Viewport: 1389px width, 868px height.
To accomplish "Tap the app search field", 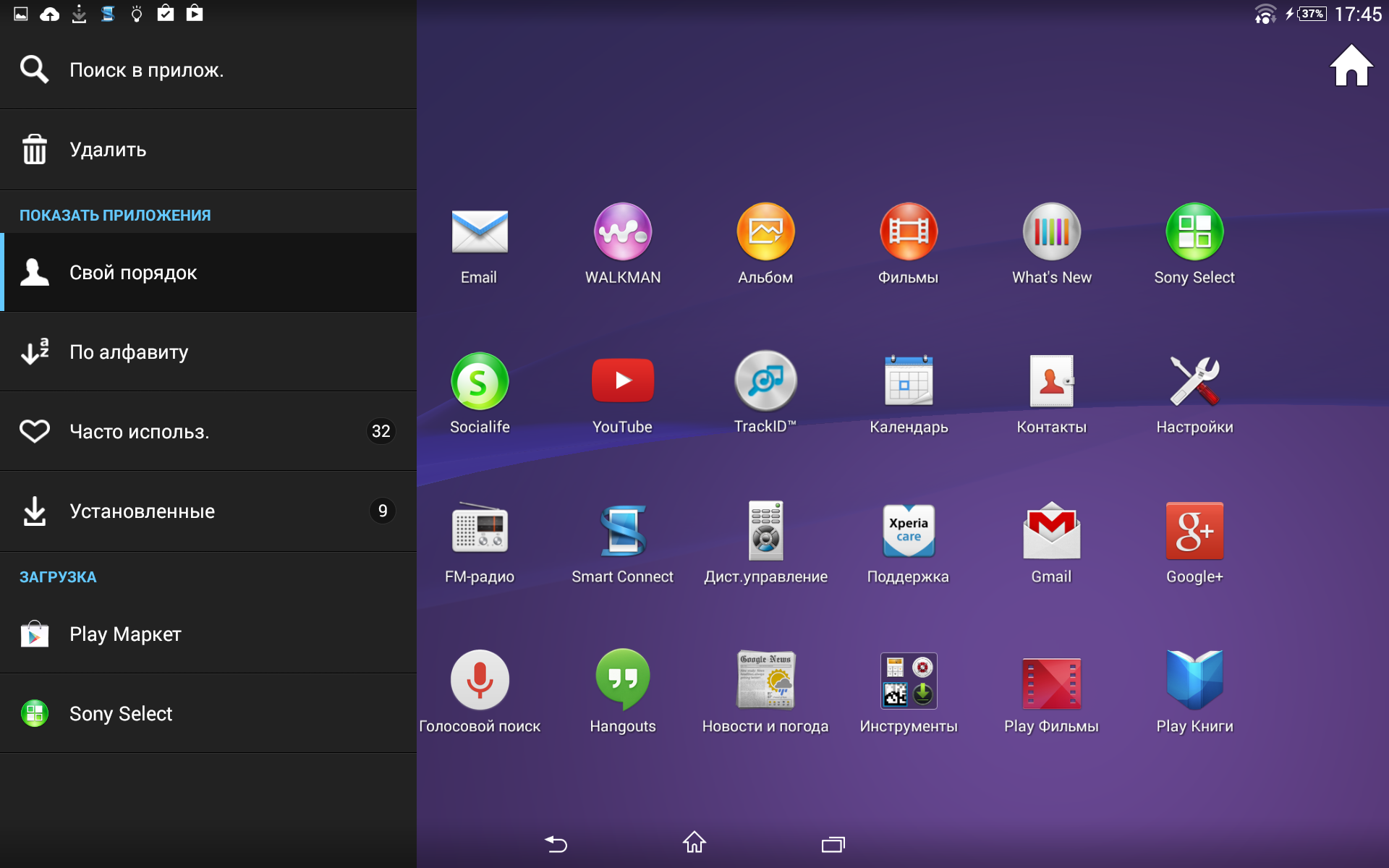I will point(208,70).
